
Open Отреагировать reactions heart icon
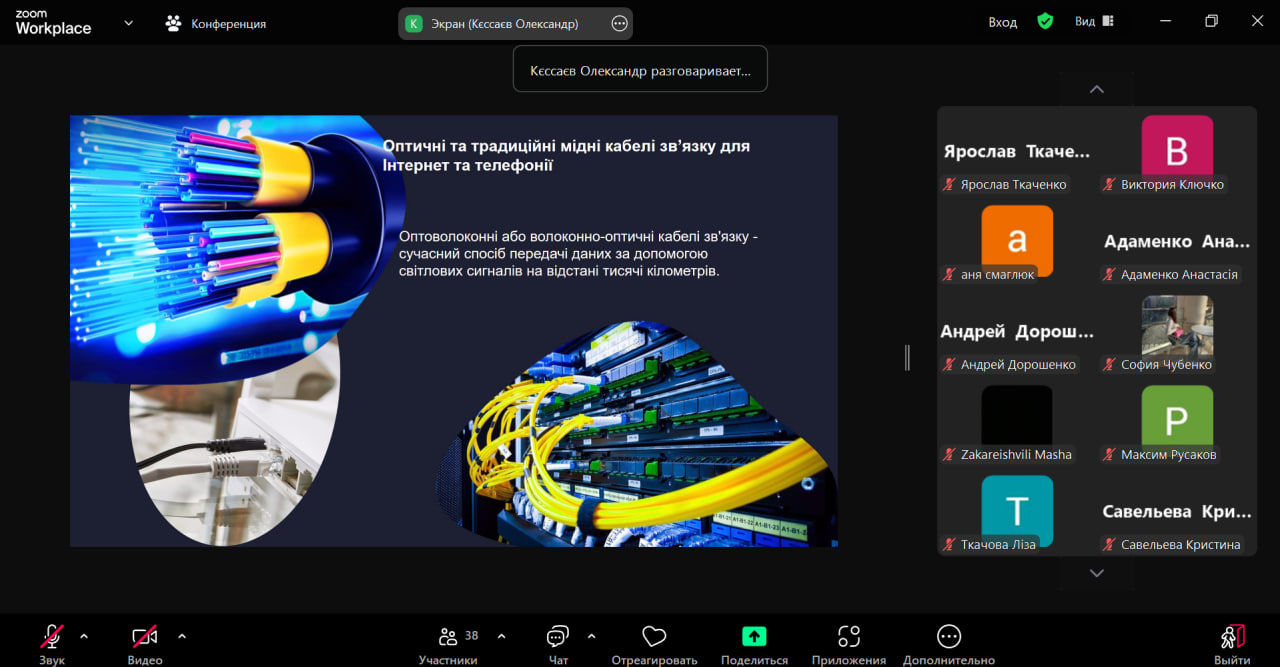coord(654,637)
